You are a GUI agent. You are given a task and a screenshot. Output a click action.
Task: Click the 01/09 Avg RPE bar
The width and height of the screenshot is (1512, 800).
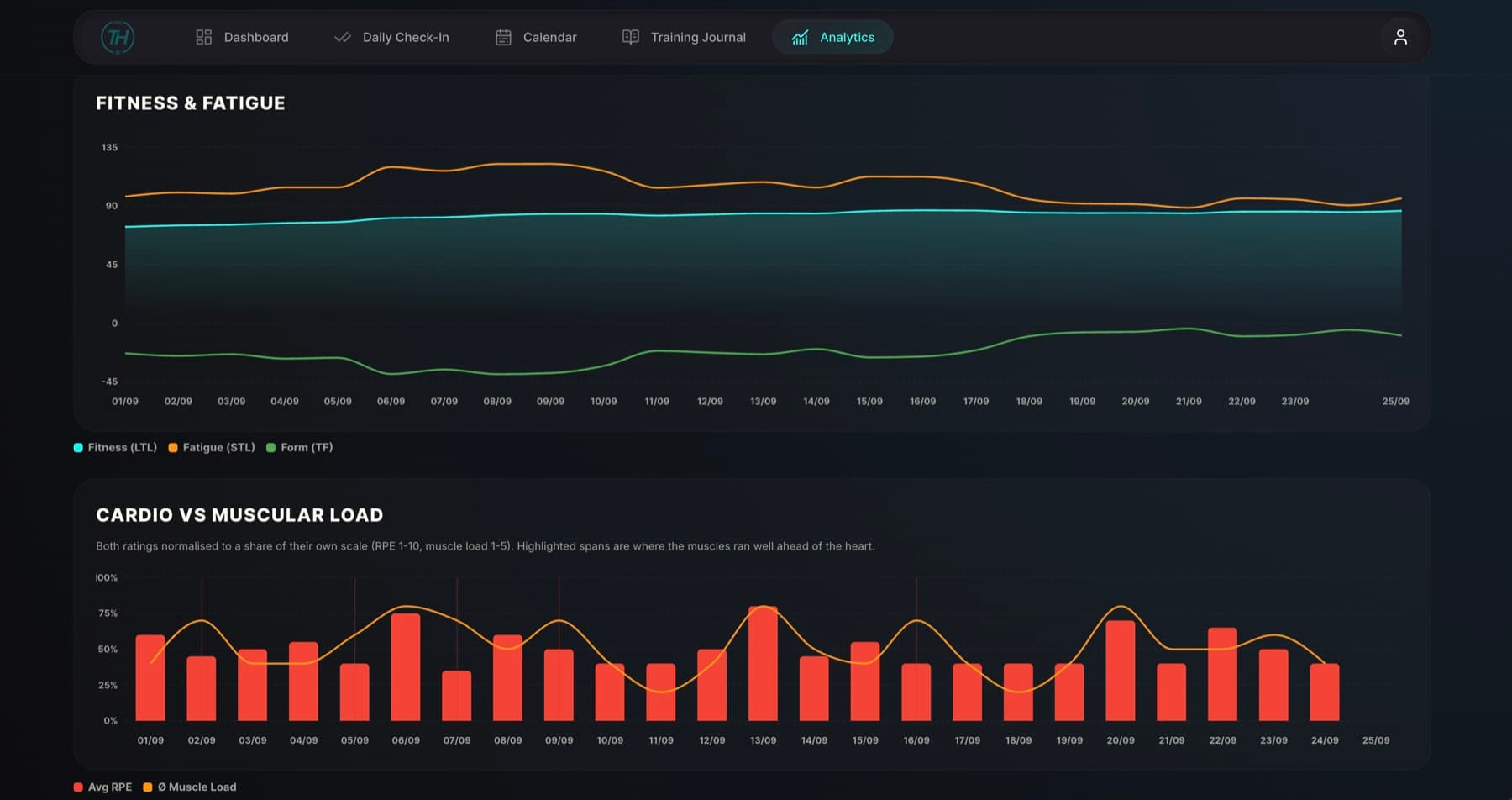click(150, 677)
